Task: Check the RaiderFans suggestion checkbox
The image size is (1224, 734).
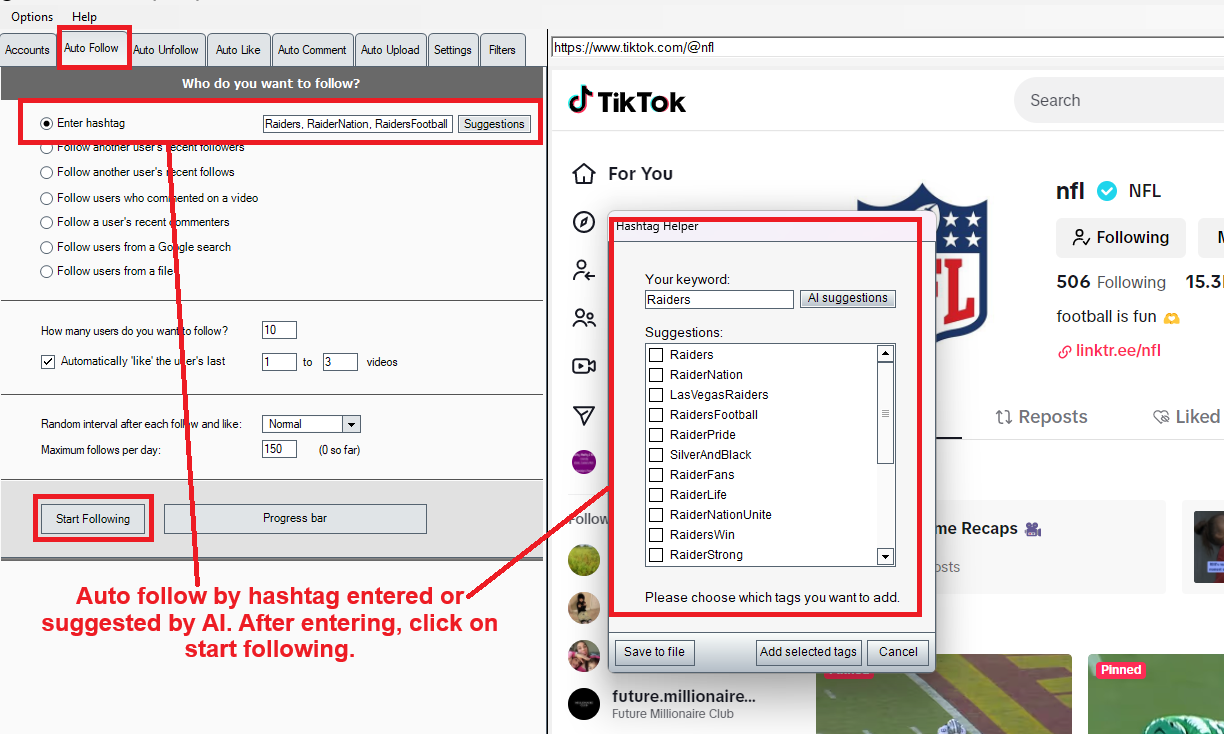Action: [656, 475]
